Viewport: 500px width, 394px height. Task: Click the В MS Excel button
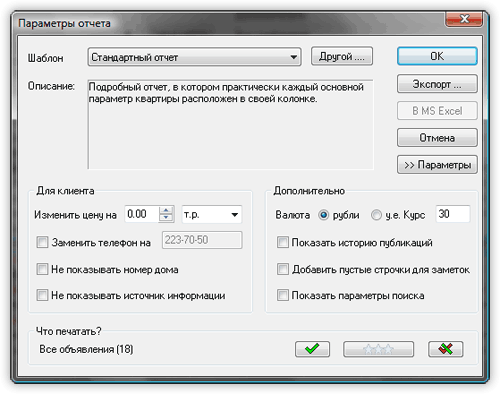click(437, 111)
